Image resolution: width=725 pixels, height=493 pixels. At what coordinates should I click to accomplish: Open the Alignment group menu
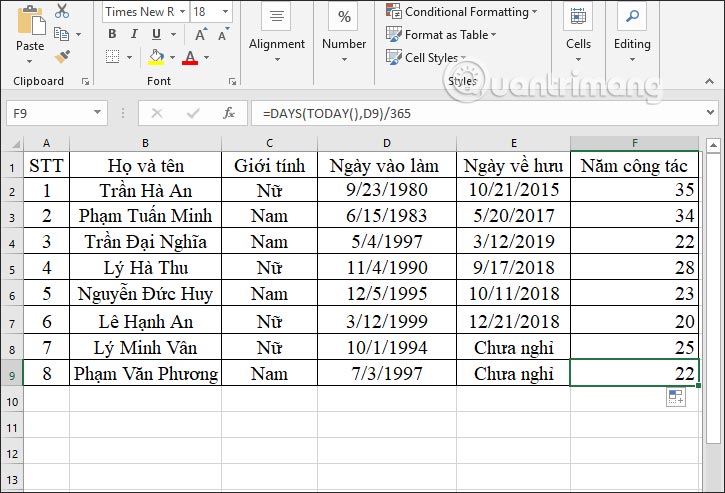click(276, 32)
